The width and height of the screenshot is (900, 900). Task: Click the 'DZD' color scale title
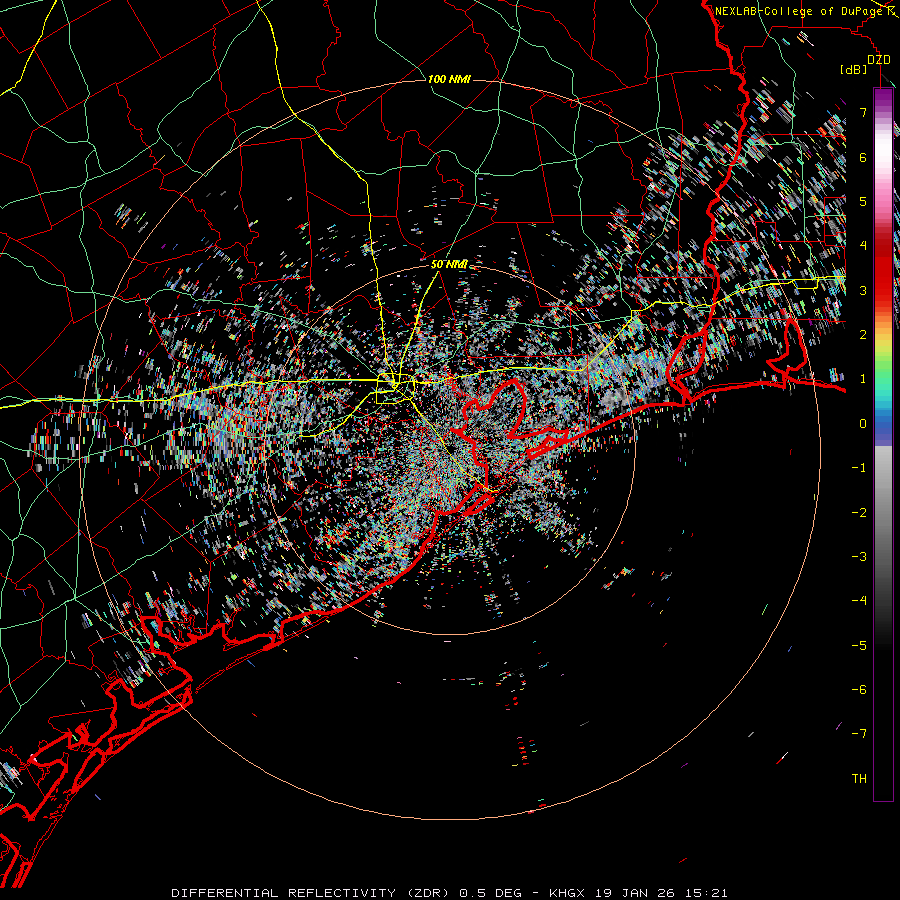point(879,60)
